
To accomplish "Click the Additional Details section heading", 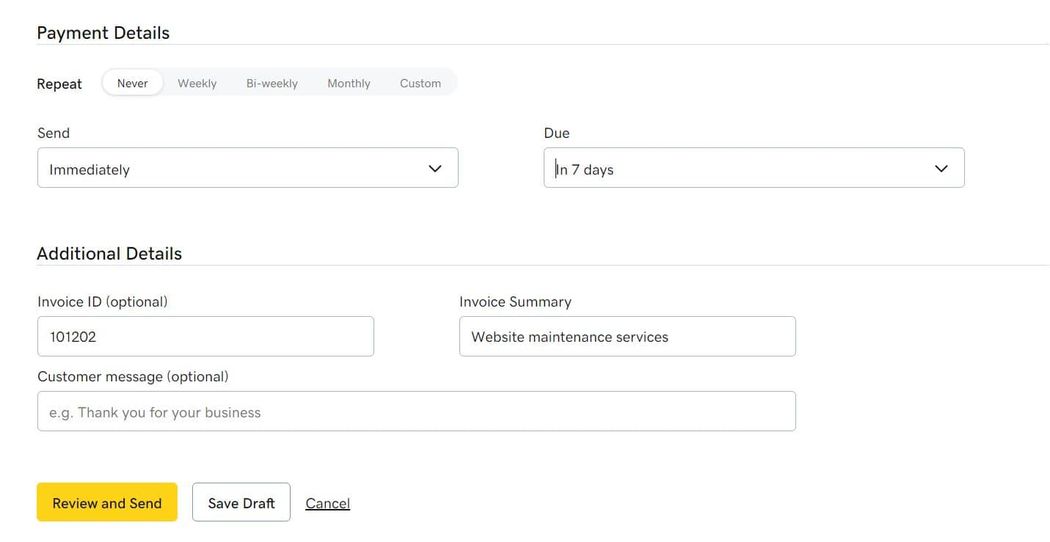I will 109,253.
